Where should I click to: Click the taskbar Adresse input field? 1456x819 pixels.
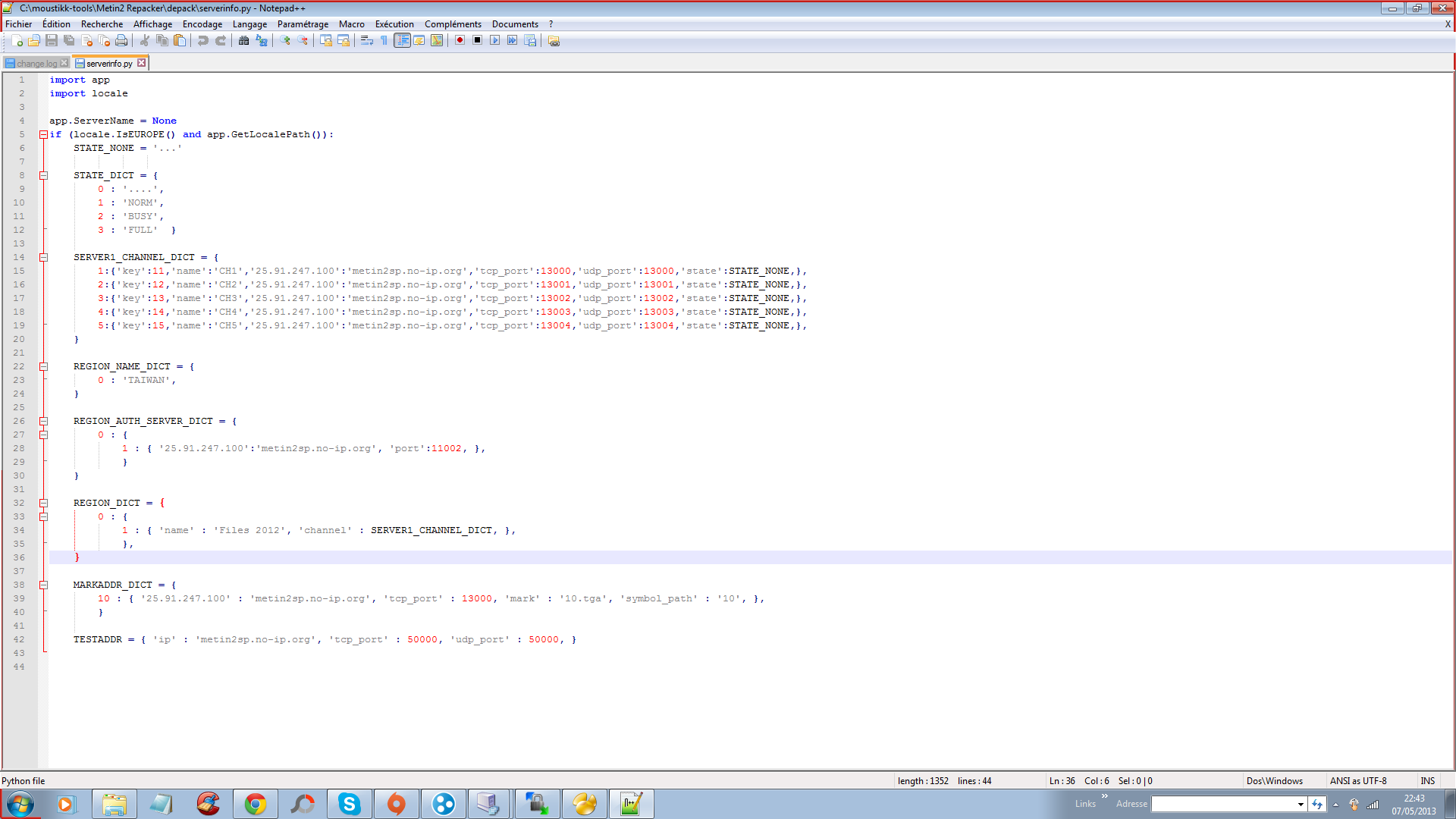(1223, 805)
